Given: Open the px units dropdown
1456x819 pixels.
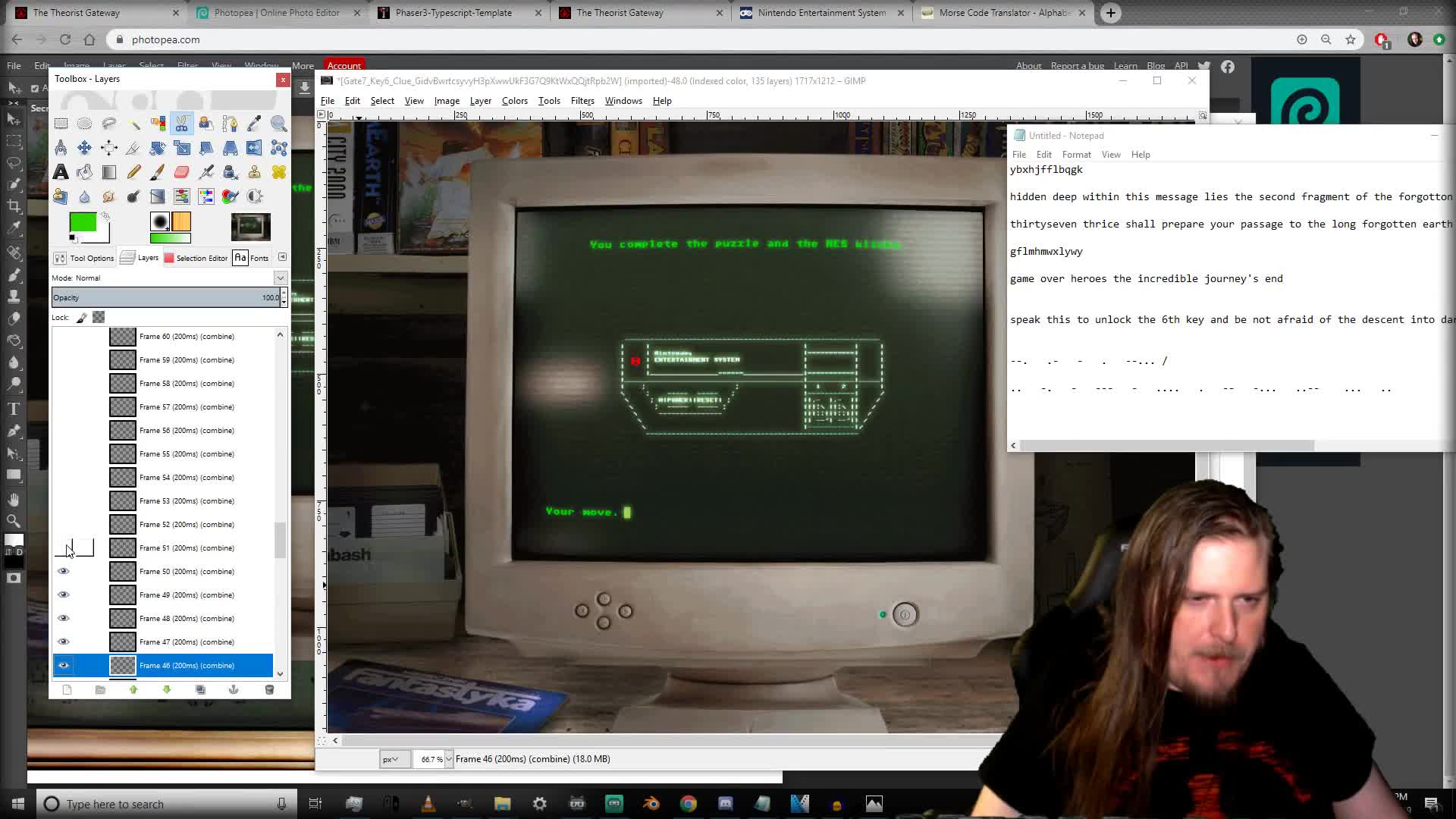Looking at the screenshot, I should [394, 759].
